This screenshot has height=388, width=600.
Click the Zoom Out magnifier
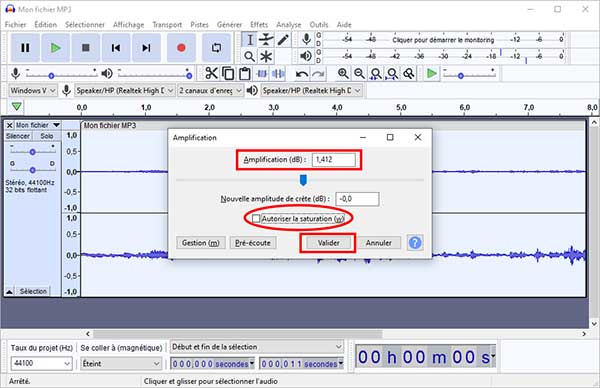[x=359, y=73]
